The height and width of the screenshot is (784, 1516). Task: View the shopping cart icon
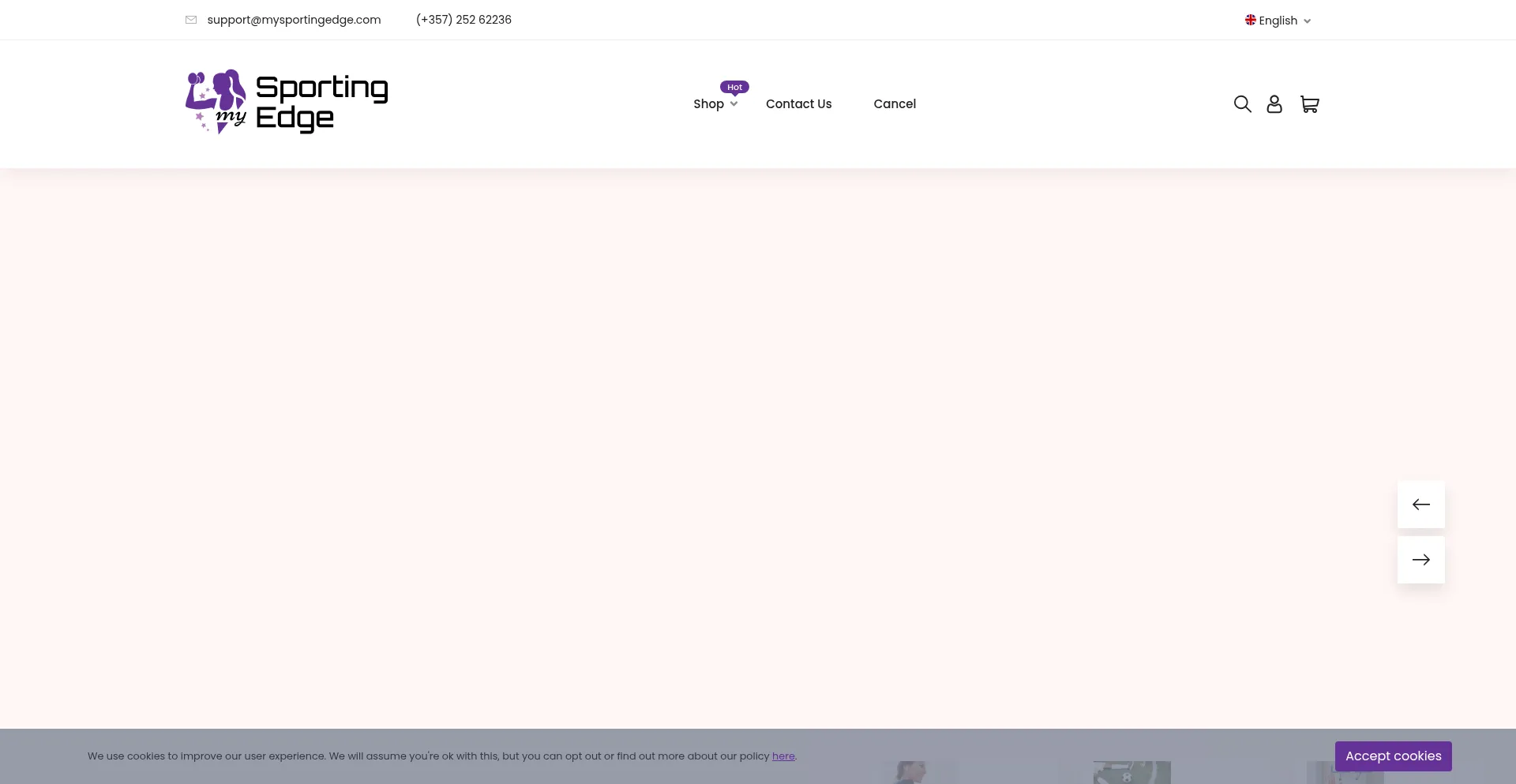(x=1310, y=103)
